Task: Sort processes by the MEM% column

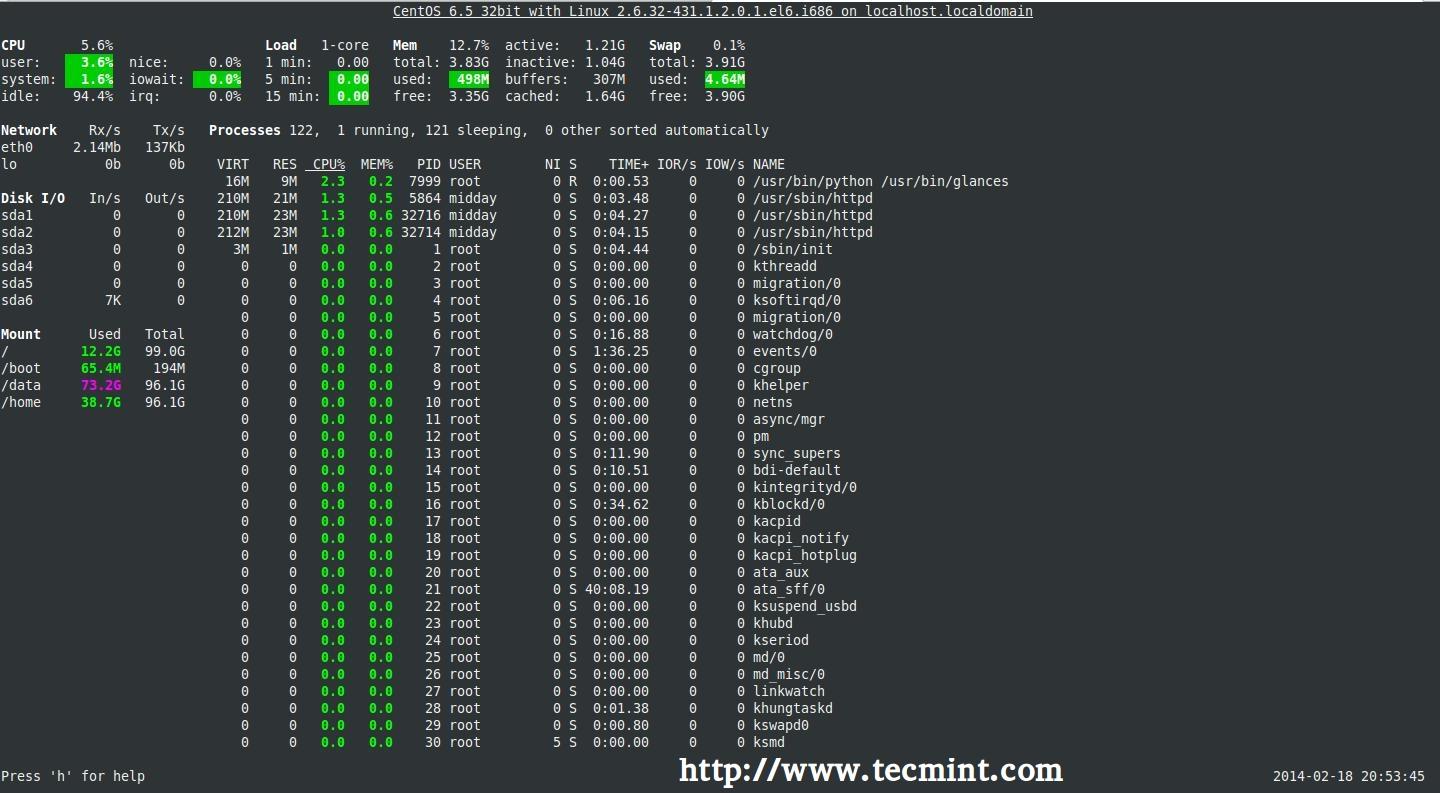Action: click(376, 164)
